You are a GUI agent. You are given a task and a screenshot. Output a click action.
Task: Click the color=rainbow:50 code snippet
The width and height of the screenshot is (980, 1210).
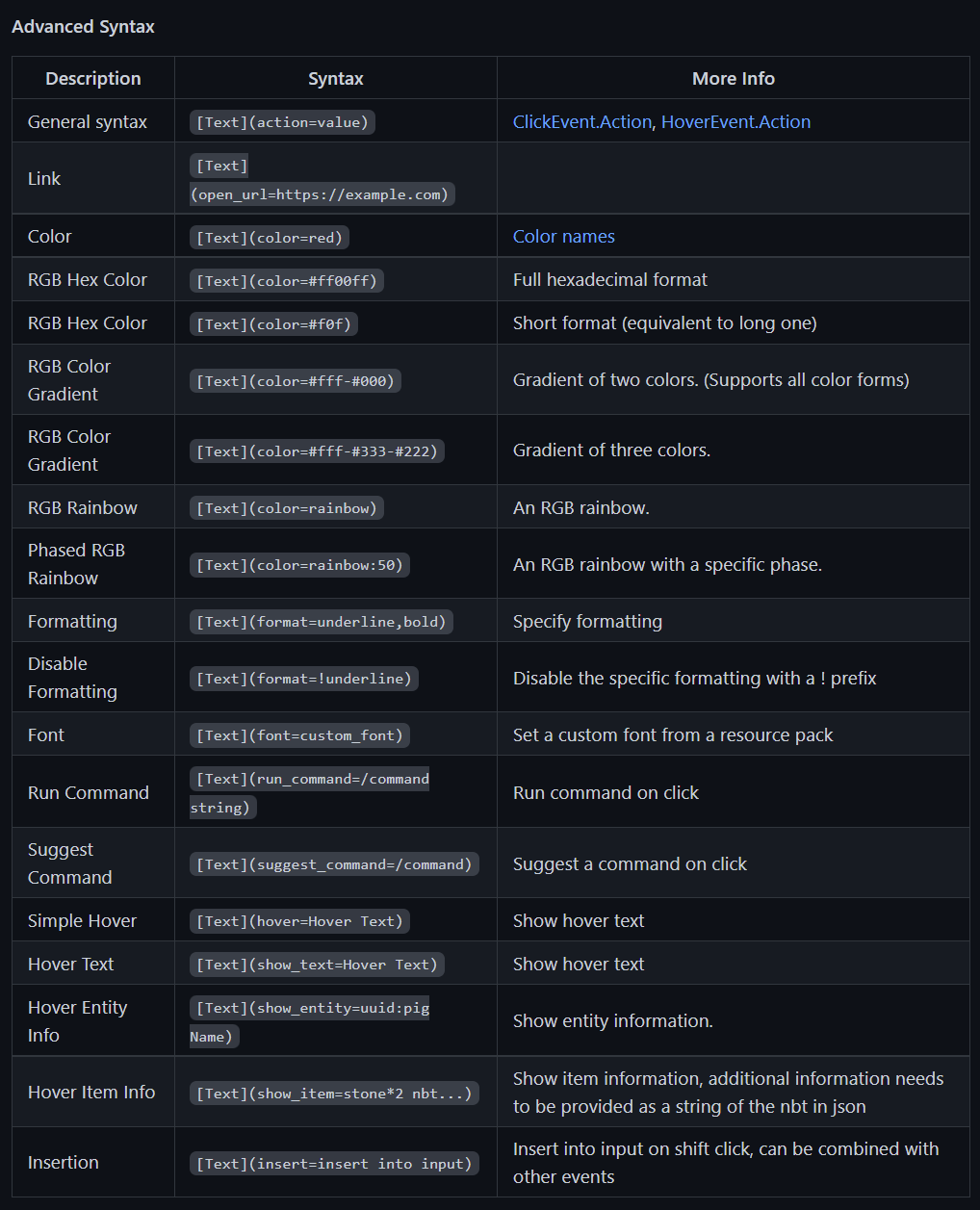point(299,565)
